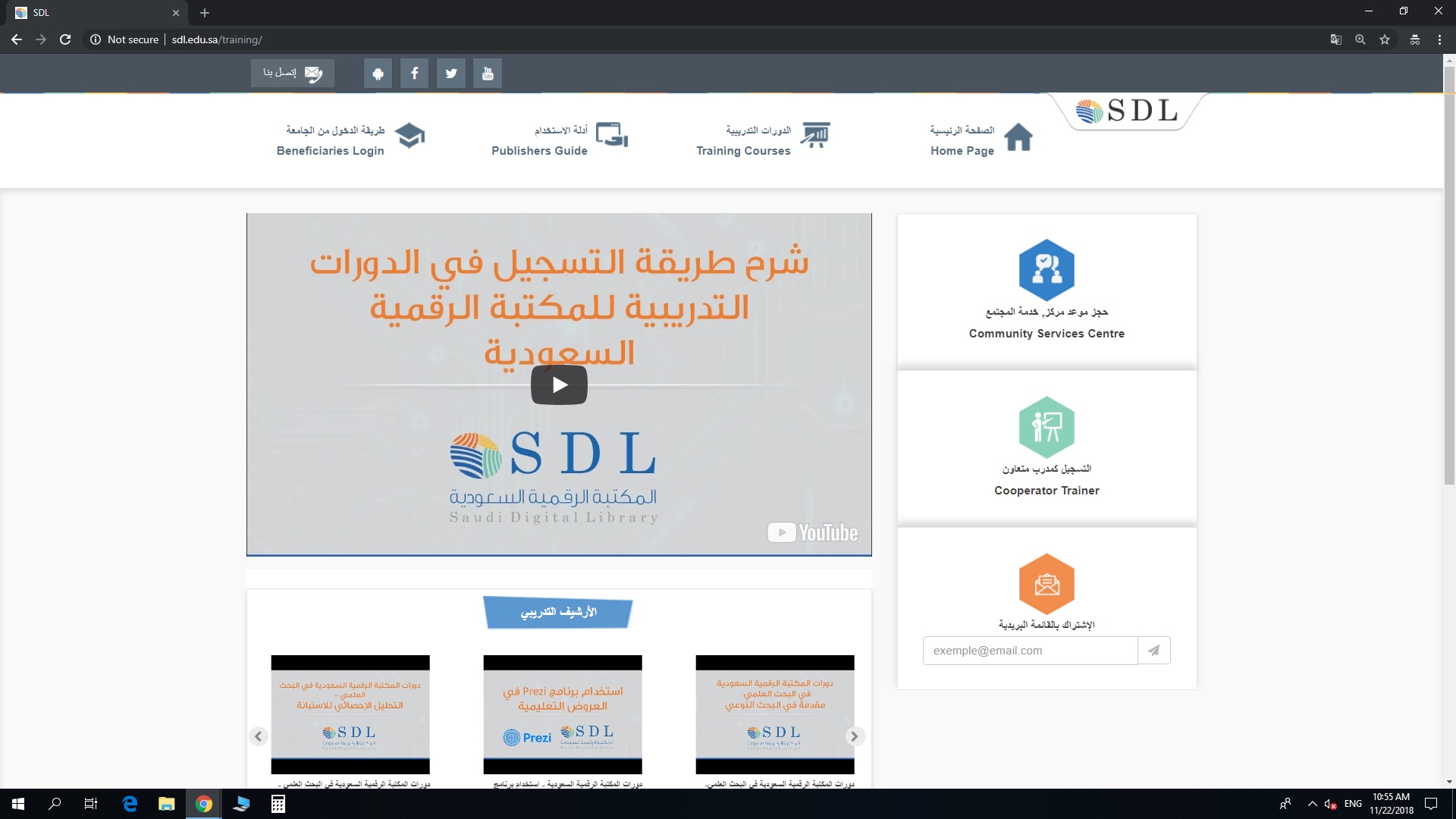Viewport: 1456px width, 819px height.
Task: Show previous videos with carousel left arrow
Action: coord(259,736)
